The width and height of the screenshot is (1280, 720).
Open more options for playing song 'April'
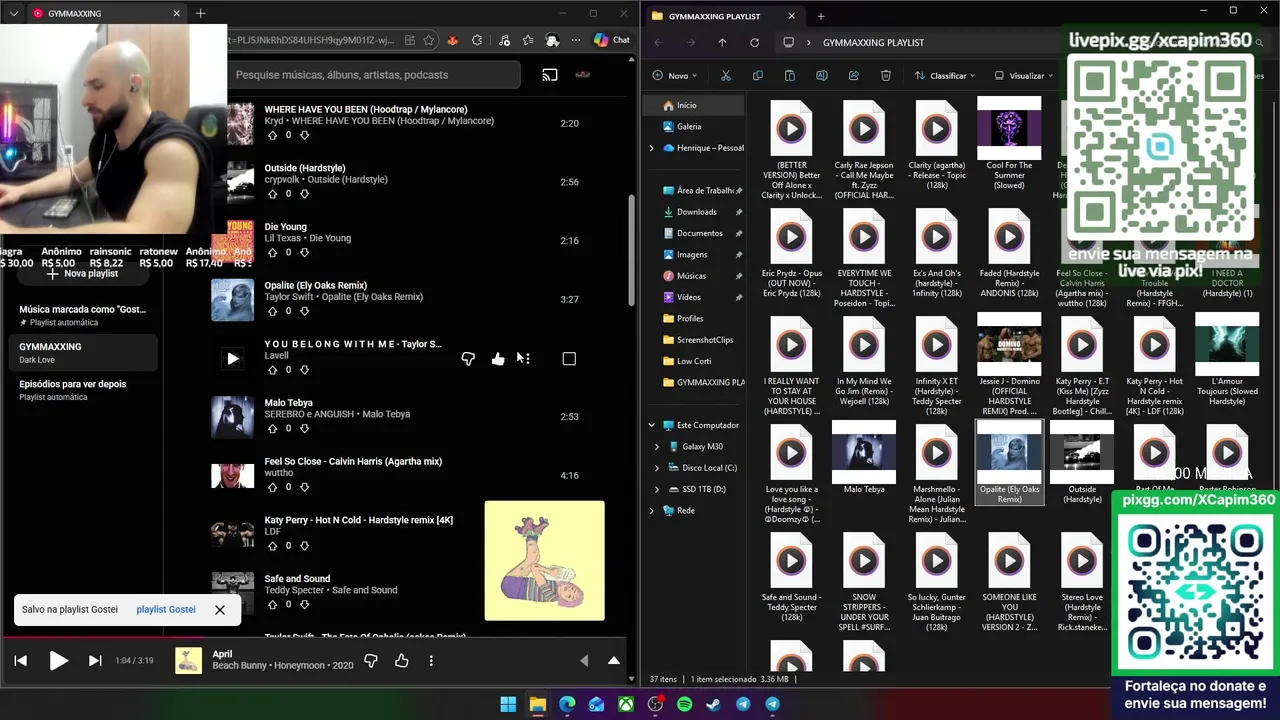[x=431, y=661]
